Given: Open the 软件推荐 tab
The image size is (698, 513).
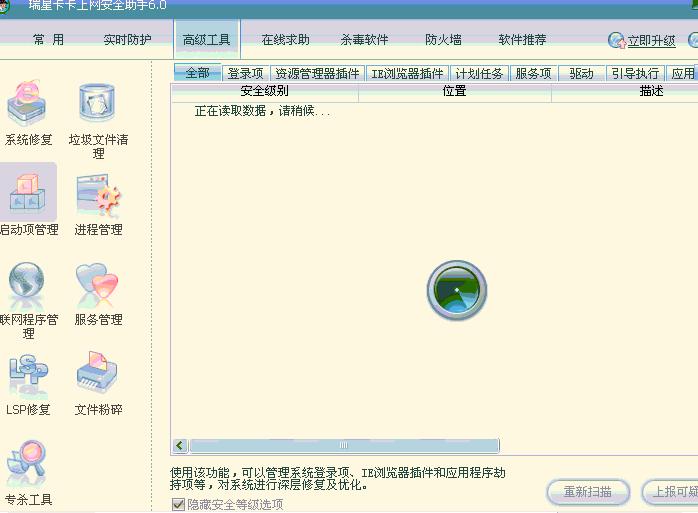Looking at the screenshot, I should pyautogui.click(x=522, y=40).
